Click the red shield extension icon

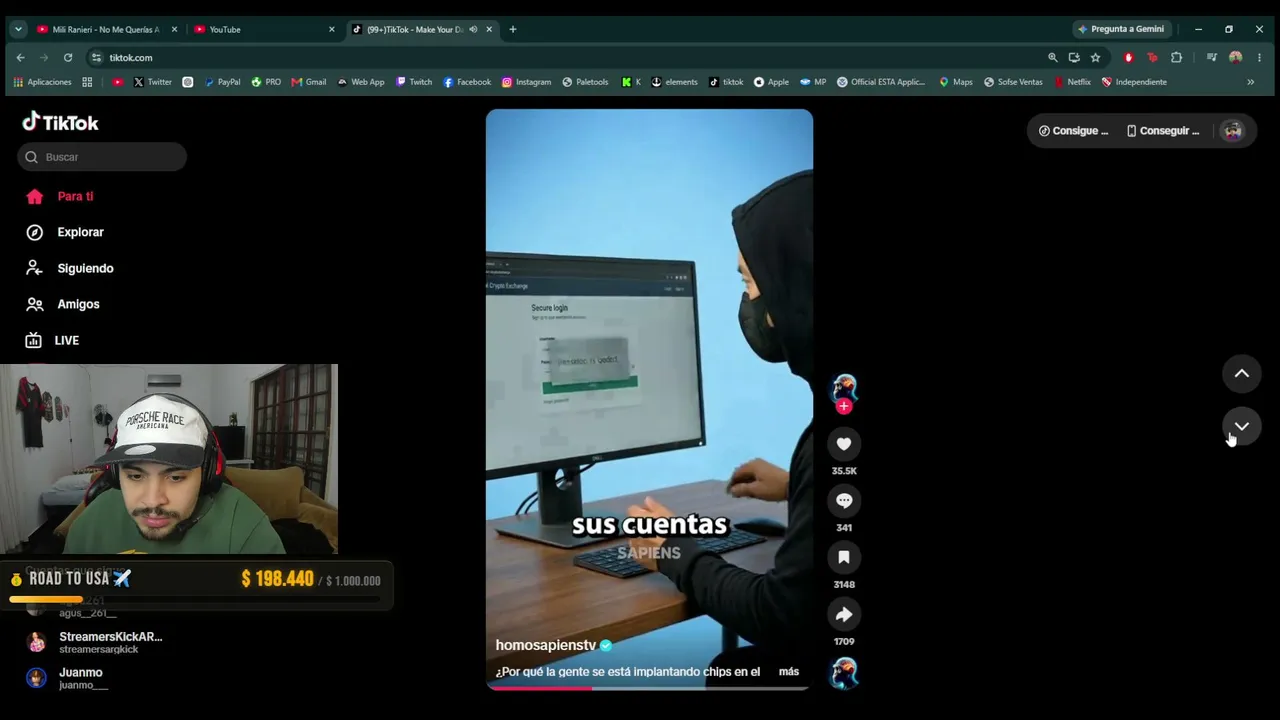click(1129, 58)
